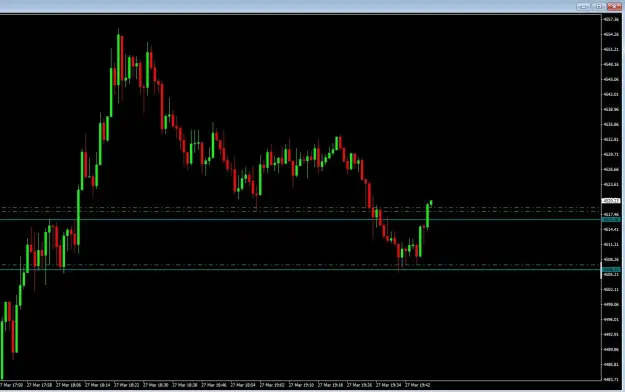625x392 pixels.
Task: Click the 27 Mar 18:14 time label
Action: 98,385
